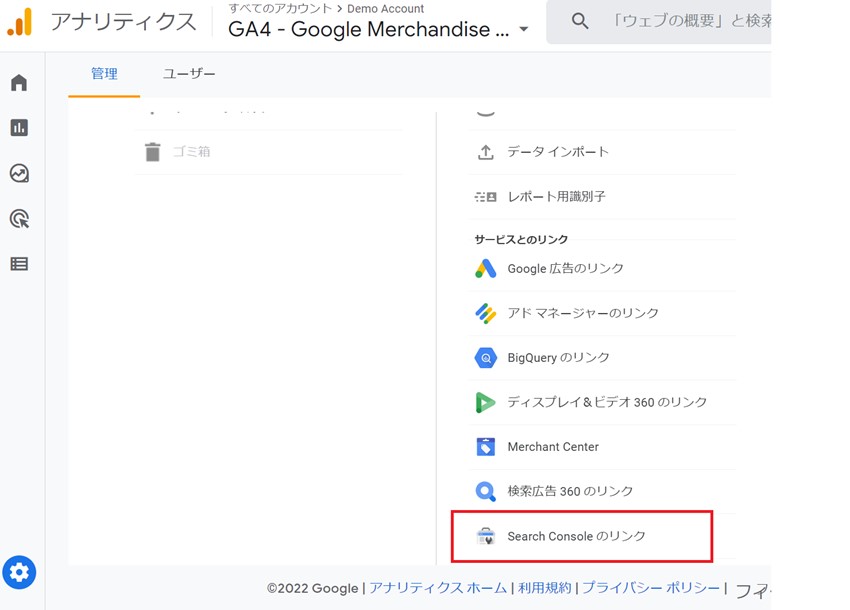Open the Home screen from the sidebar

pyautogui.click(x=18, y=82)
